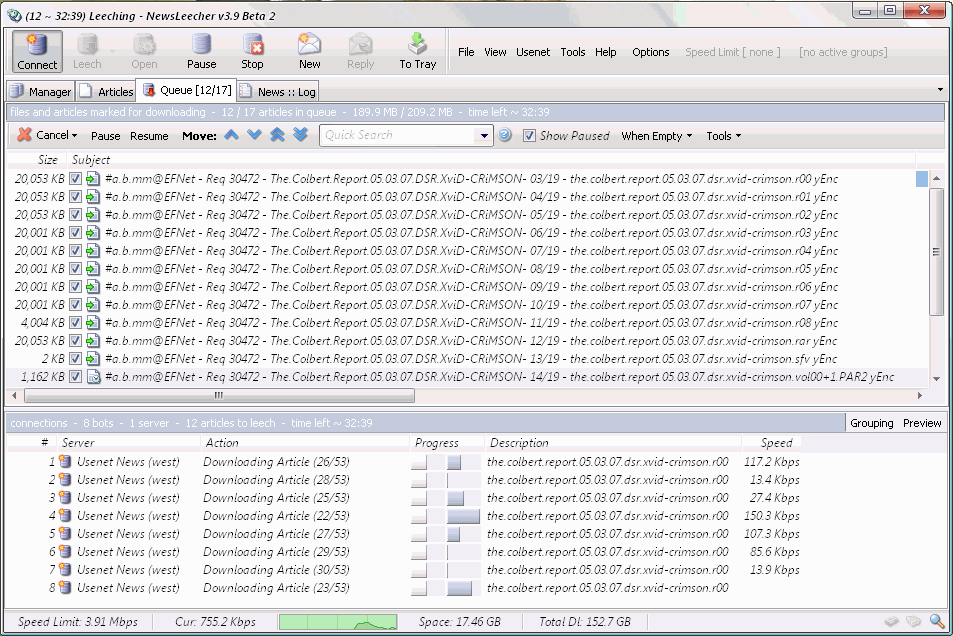Move selected item down one position
This screenshot has width=953, height=636.
click(x=254, y=135)
